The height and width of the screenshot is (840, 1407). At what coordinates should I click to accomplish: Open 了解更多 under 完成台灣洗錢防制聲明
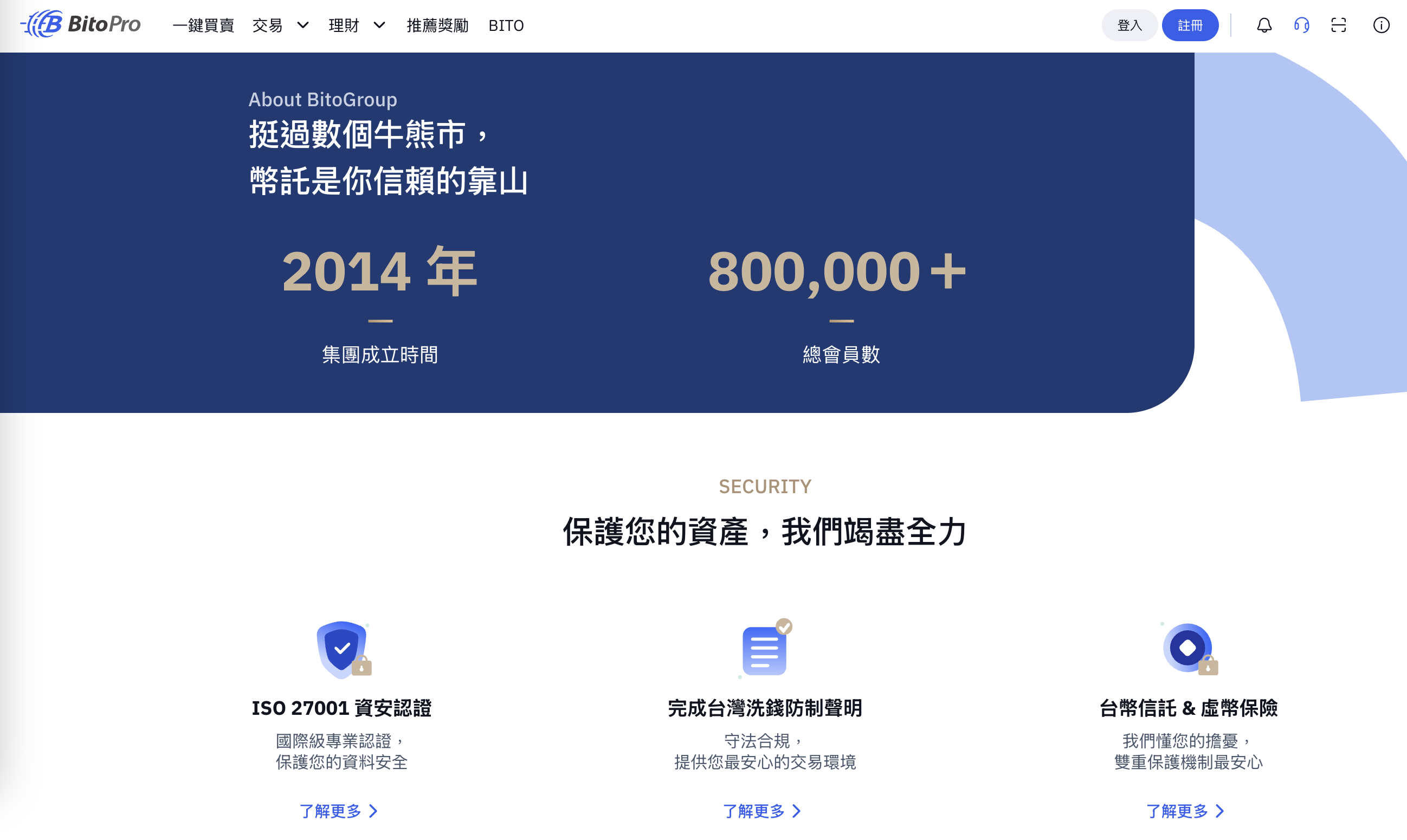click(x=762, y=811)
